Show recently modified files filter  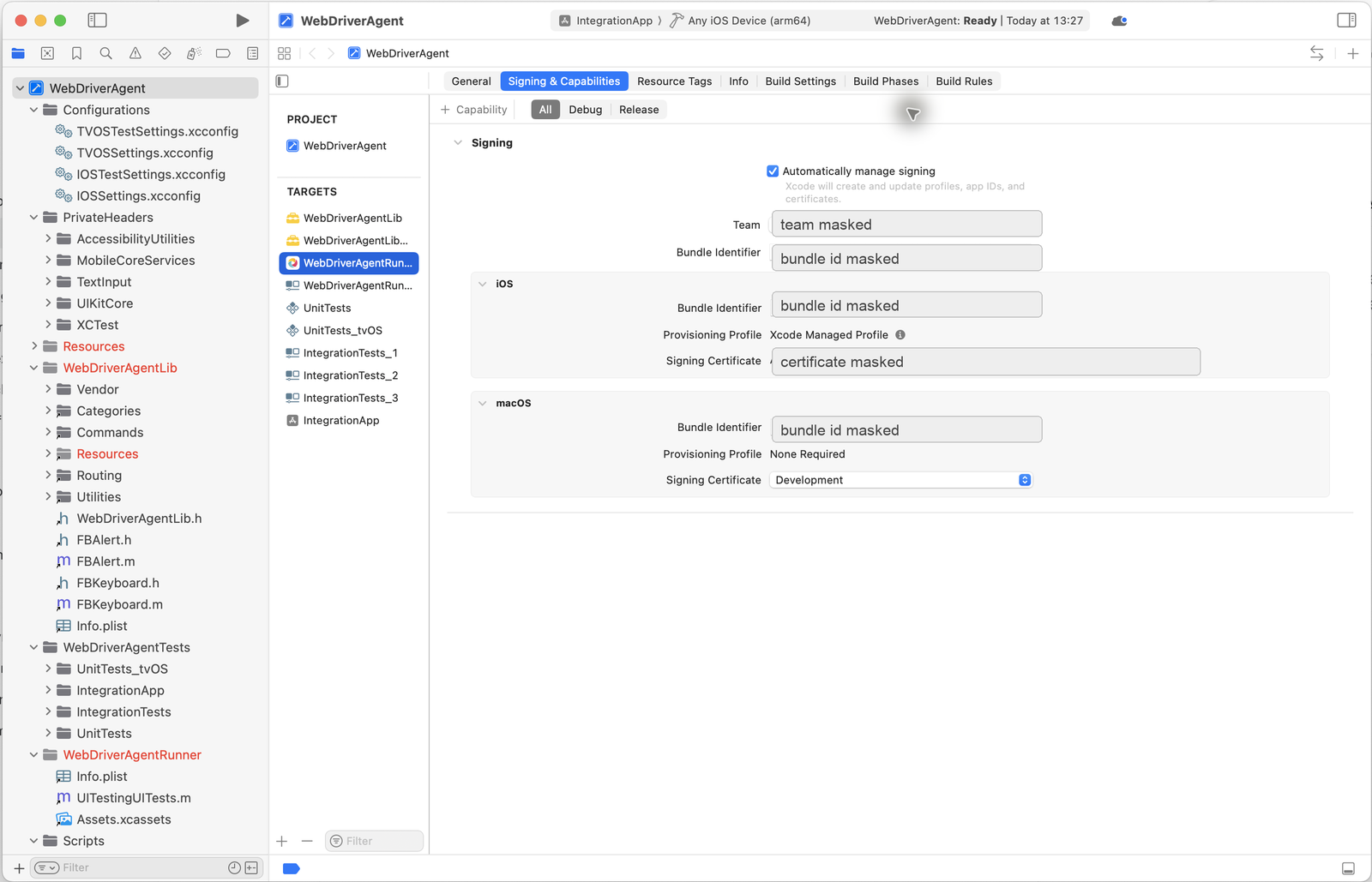tap(234, 867)
